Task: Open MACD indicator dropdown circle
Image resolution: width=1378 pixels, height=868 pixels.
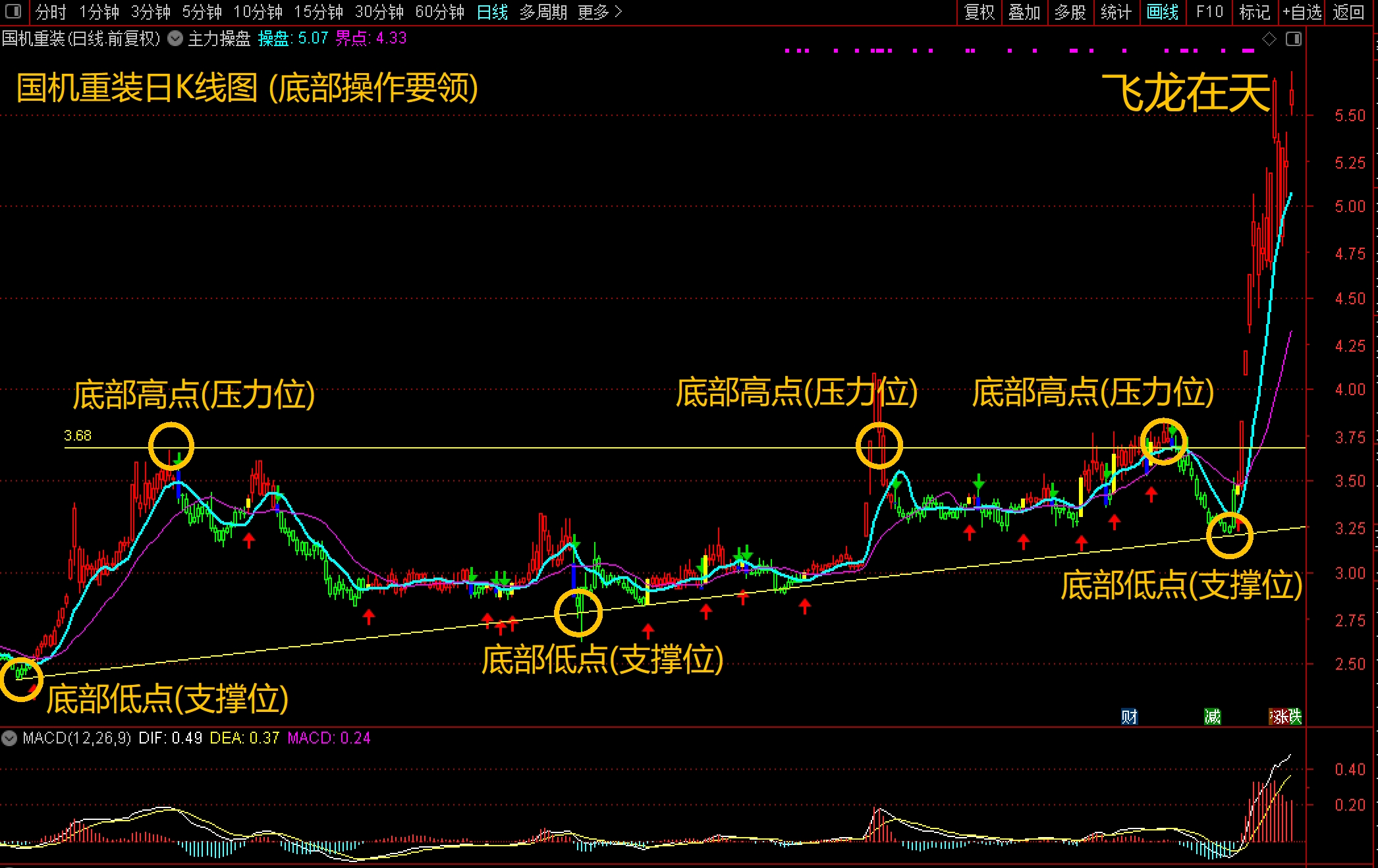Action: 9,738
